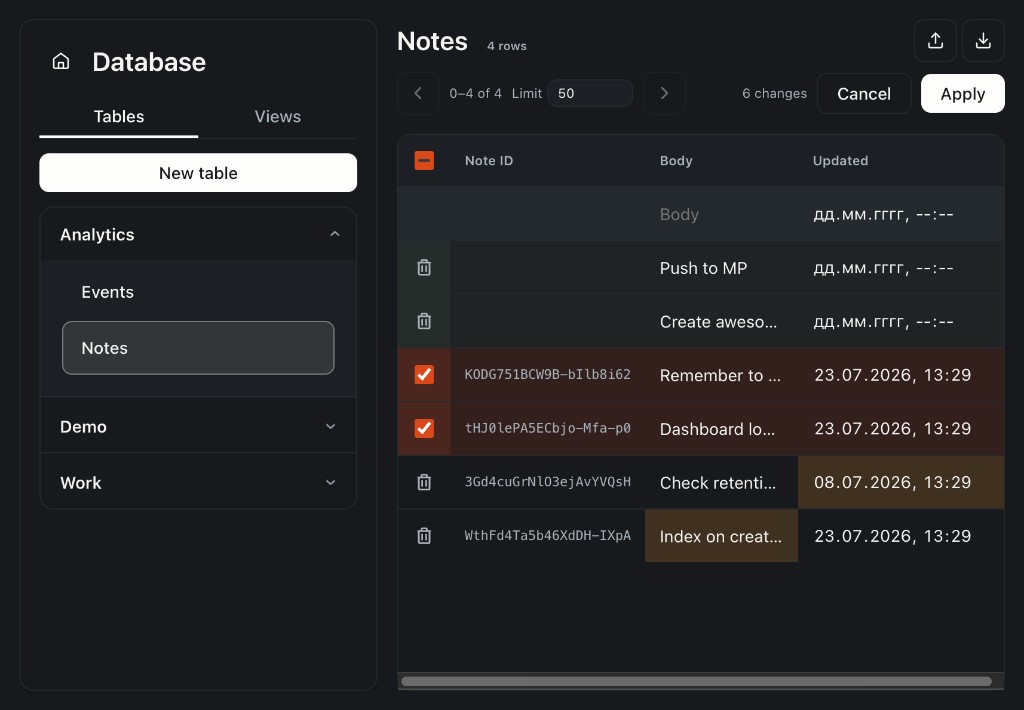Screen dimensions: 1024x710
Task: Click the 08.07.2026, 13:29 date cell
Action: coord(901,482)
